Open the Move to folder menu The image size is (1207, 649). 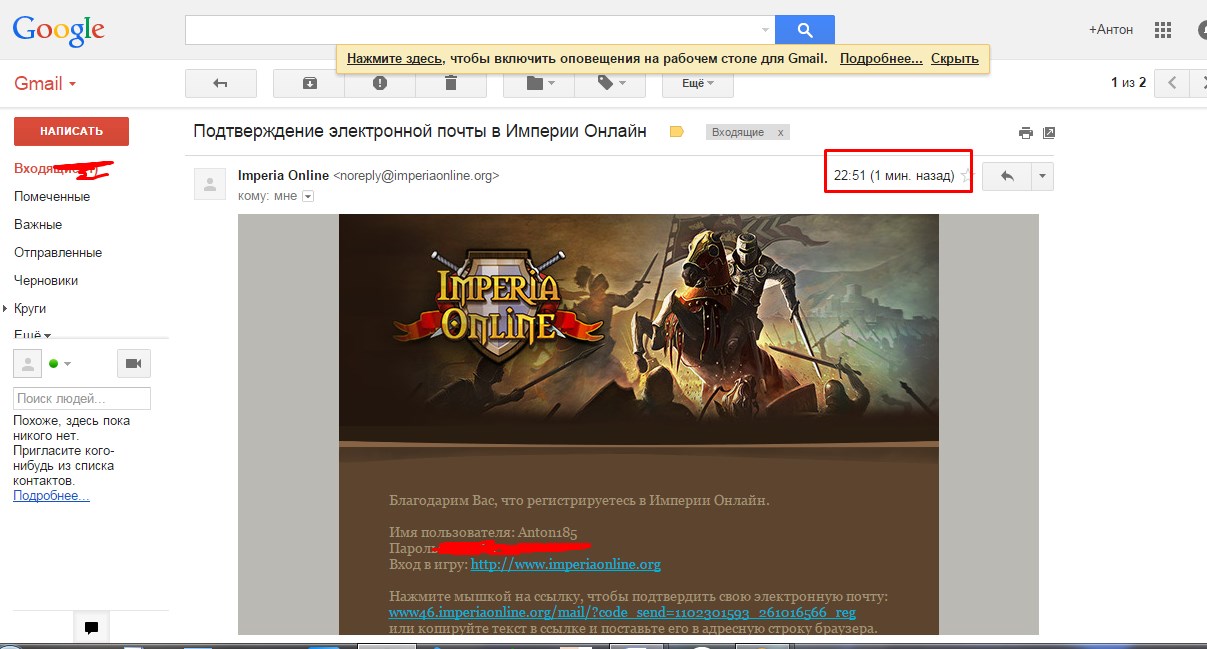point(539,83)
